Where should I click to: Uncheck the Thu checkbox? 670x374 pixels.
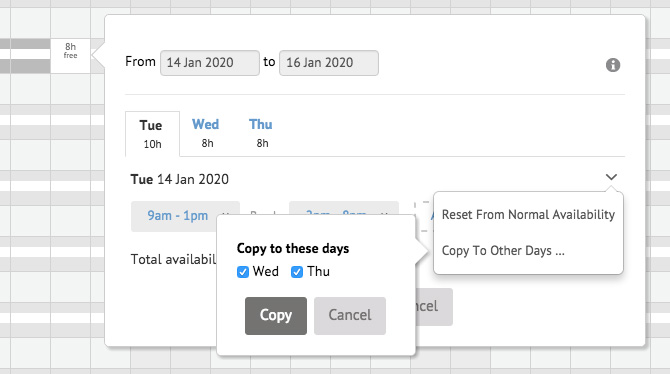[x=297, y=272]
